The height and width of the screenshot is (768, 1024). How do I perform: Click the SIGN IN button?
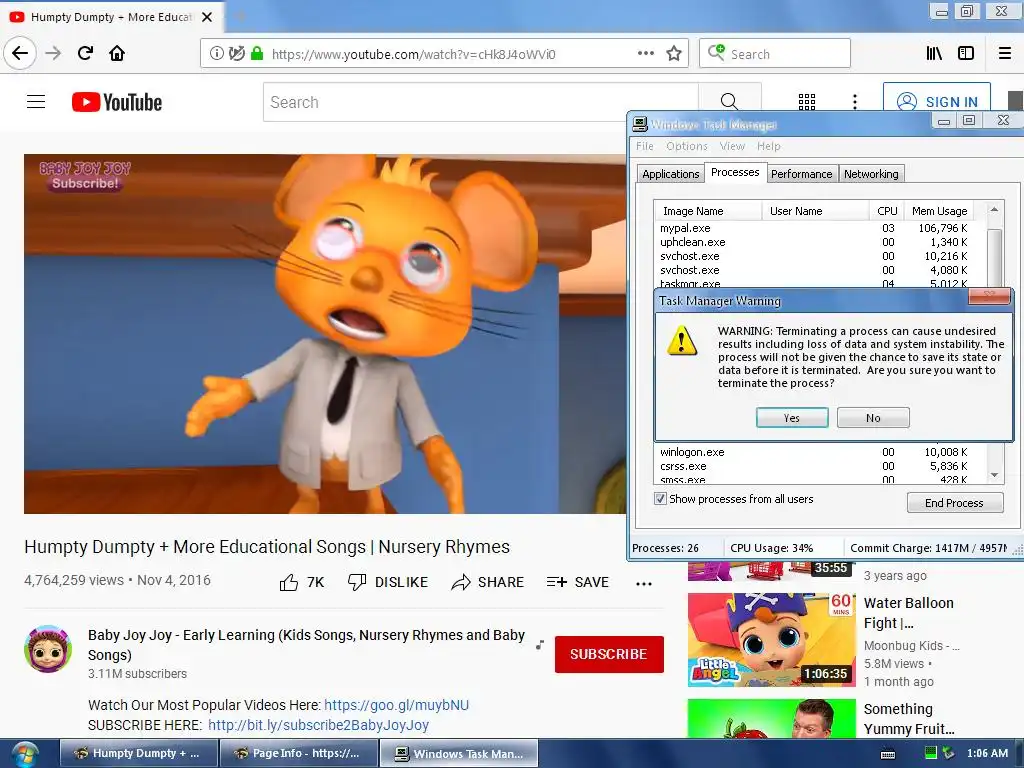pyautogui.click(x=937, y=102)
